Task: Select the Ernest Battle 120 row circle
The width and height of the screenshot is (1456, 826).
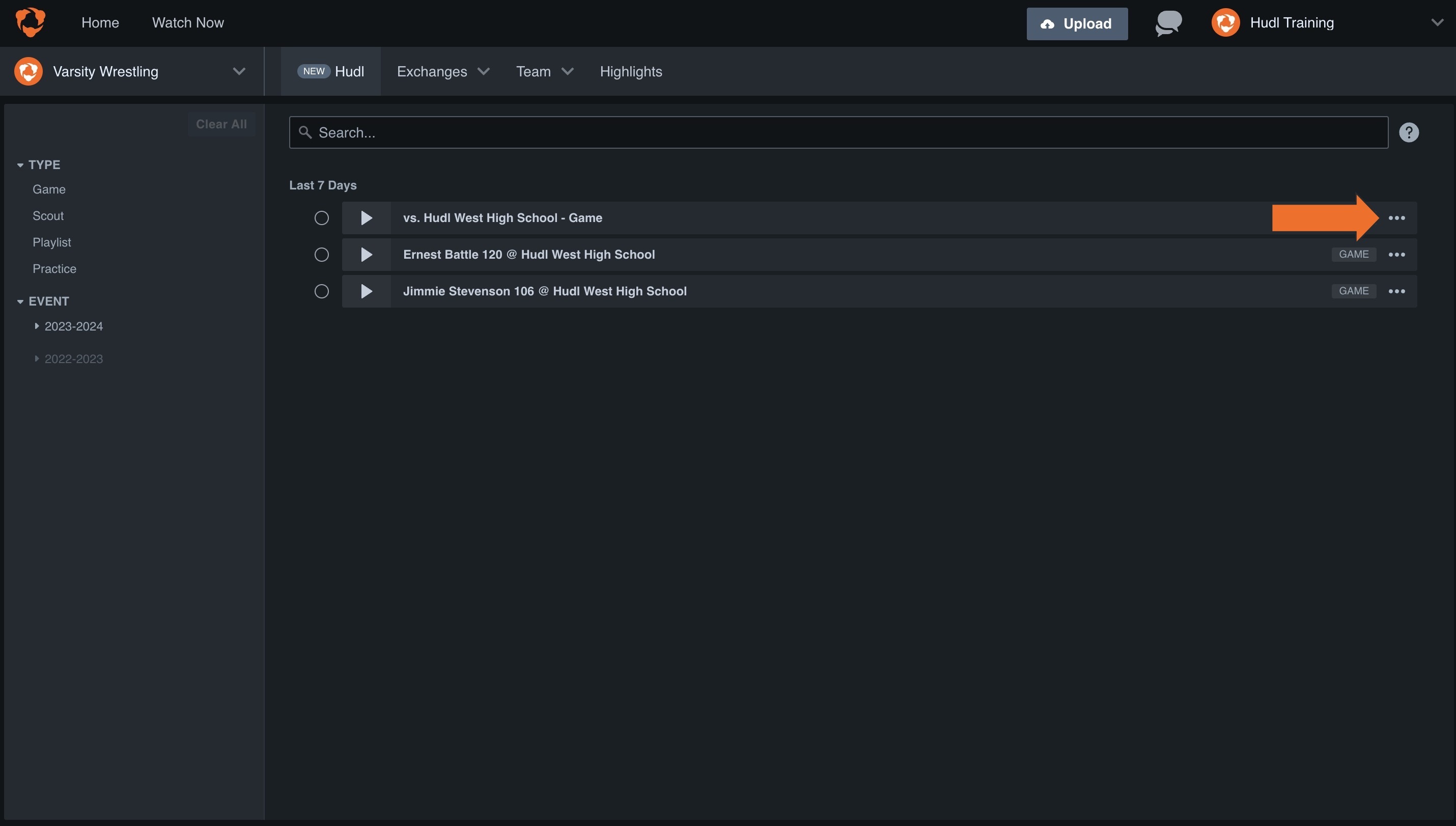Action: click(321, 255)
